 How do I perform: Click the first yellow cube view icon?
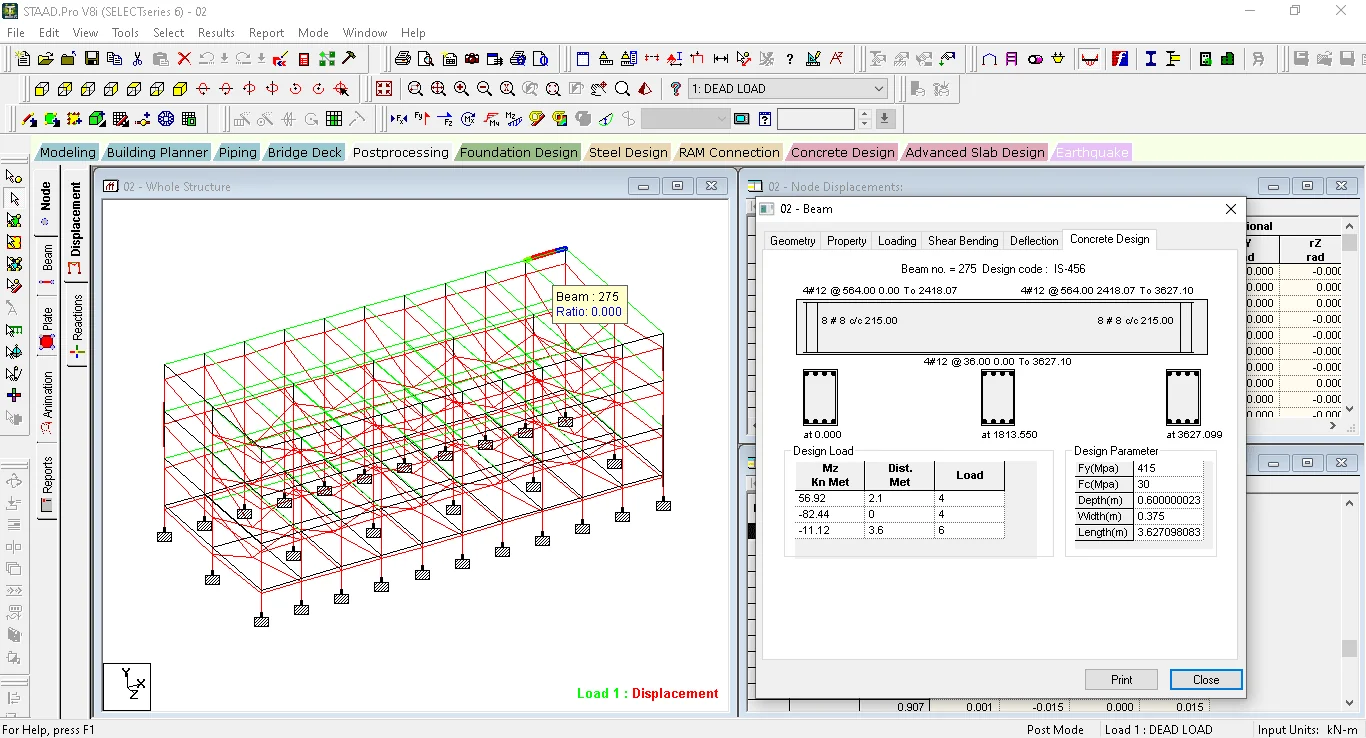41,89
